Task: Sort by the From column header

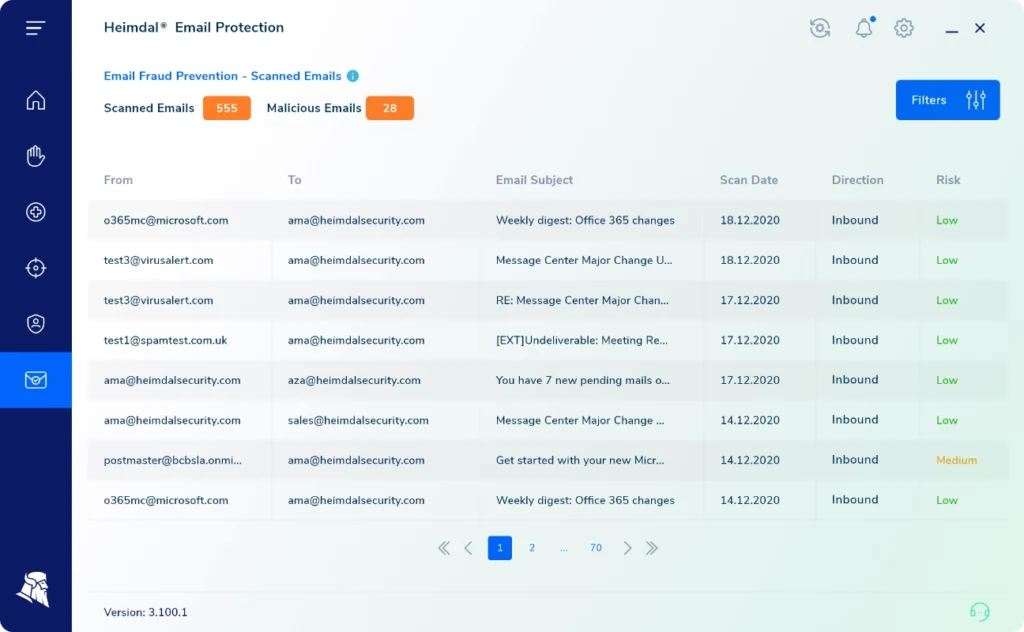Action: (118, 180)
